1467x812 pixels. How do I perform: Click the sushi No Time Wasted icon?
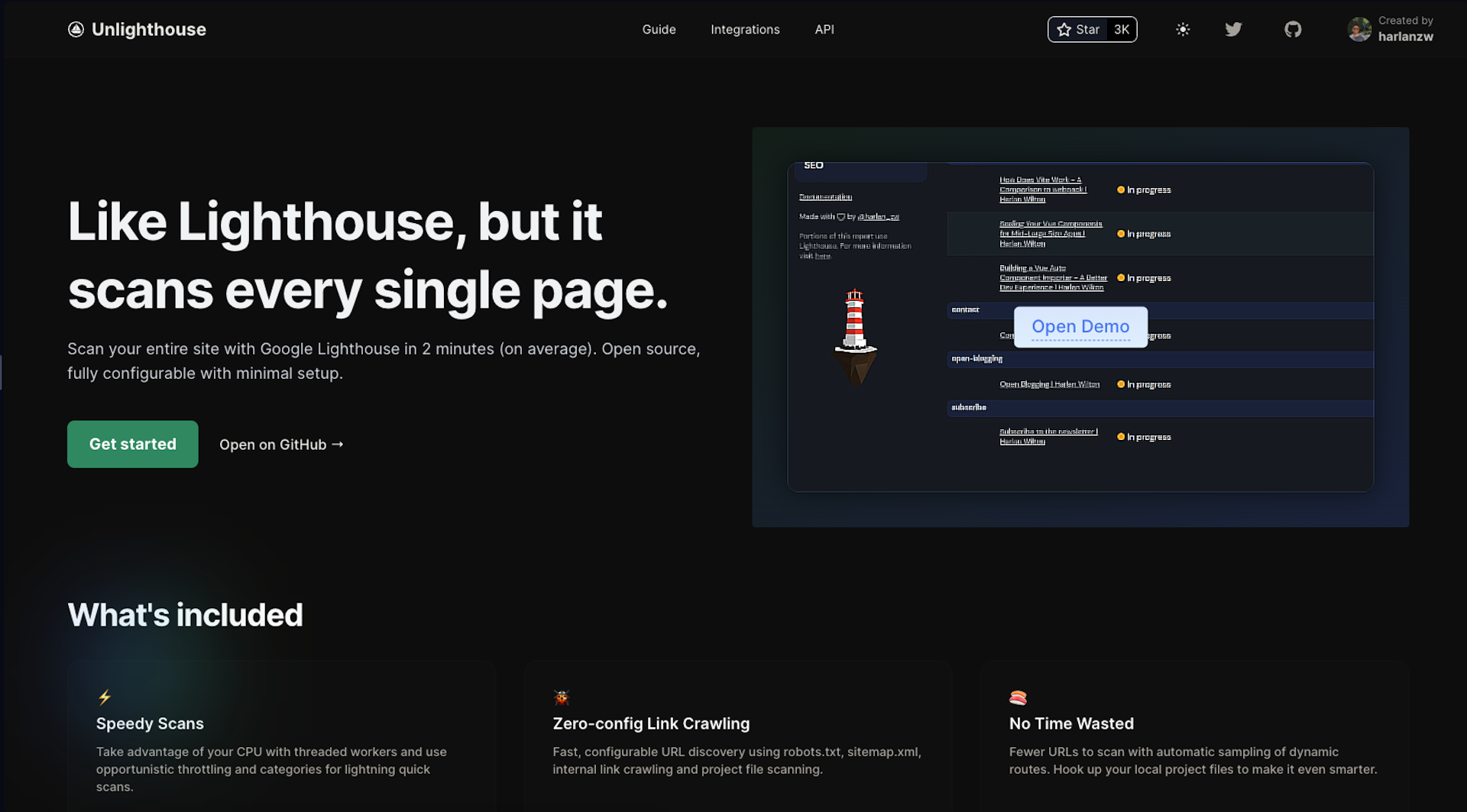[x=1018, y=697]
